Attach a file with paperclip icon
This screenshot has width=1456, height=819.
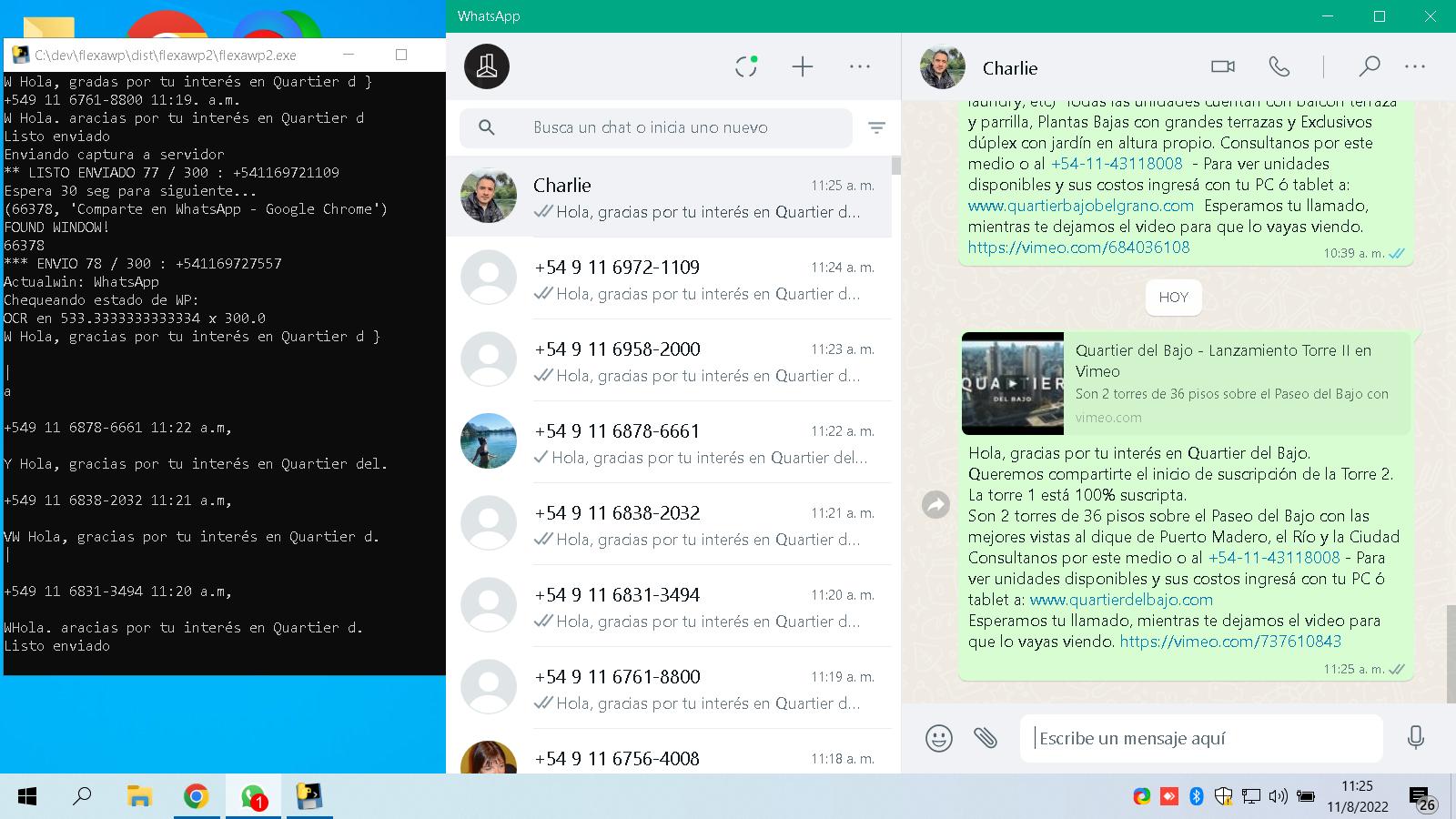986,738
